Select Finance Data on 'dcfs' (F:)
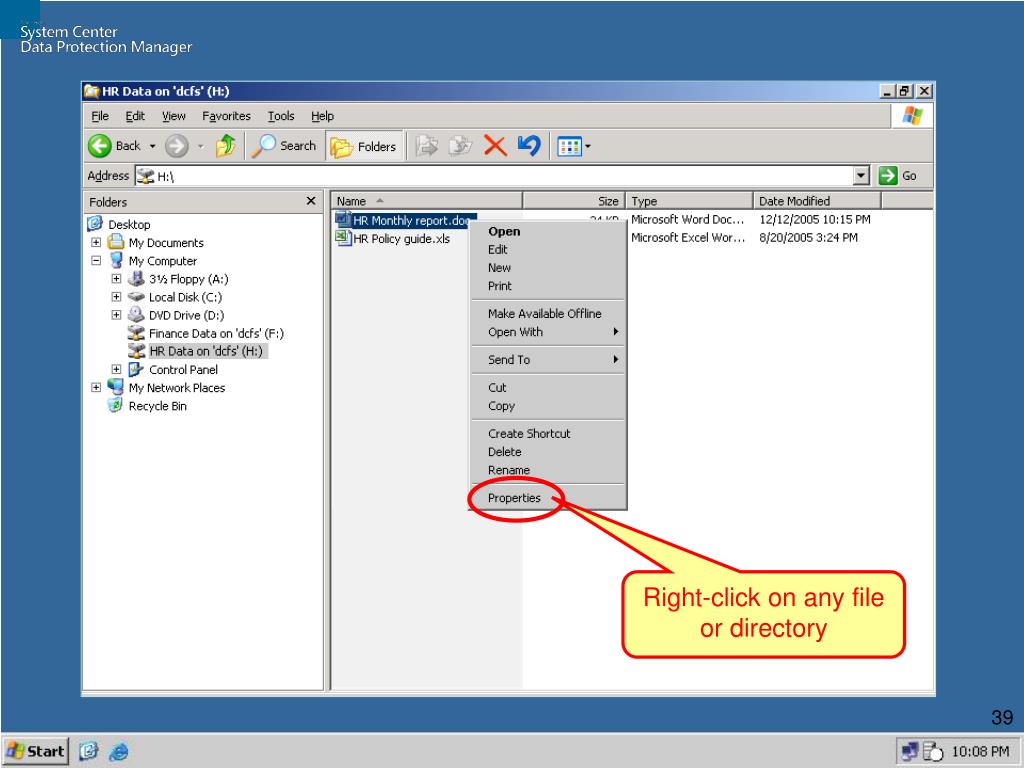Image resolution: width=1024 pixels, height=768 pixels. pos(216,333)
